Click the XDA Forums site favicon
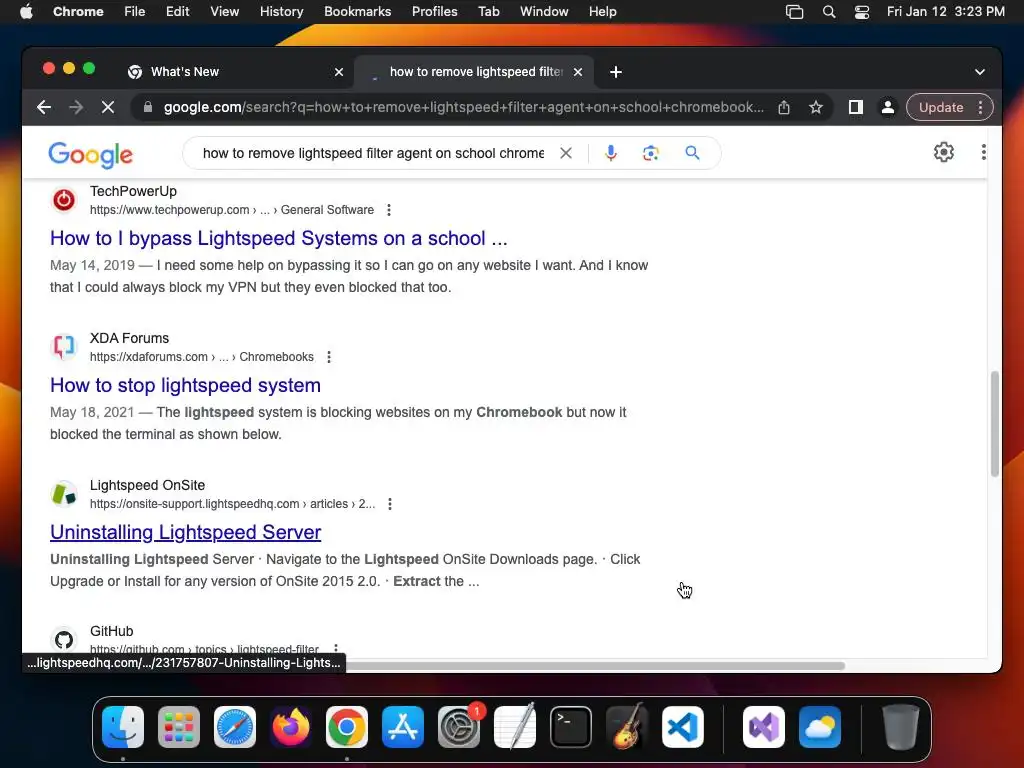The height and width of the screenshot is (768, 1024). click(64, 347)
